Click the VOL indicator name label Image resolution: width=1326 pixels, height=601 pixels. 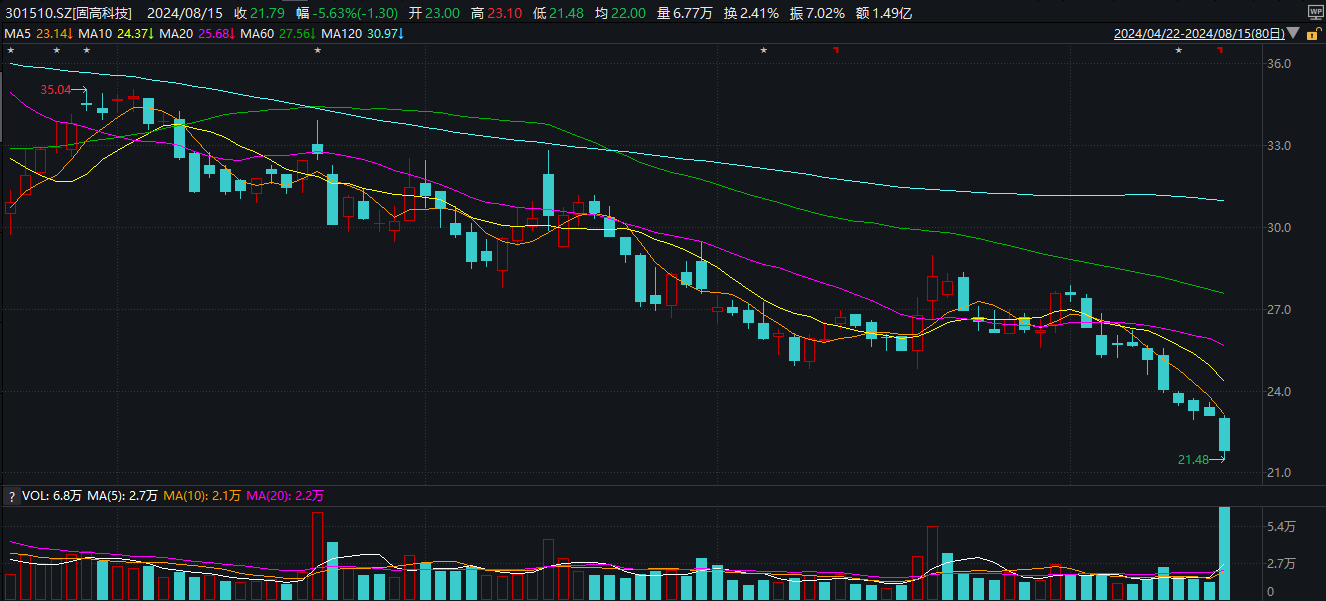pyautogui.click(x=33, y=496)
